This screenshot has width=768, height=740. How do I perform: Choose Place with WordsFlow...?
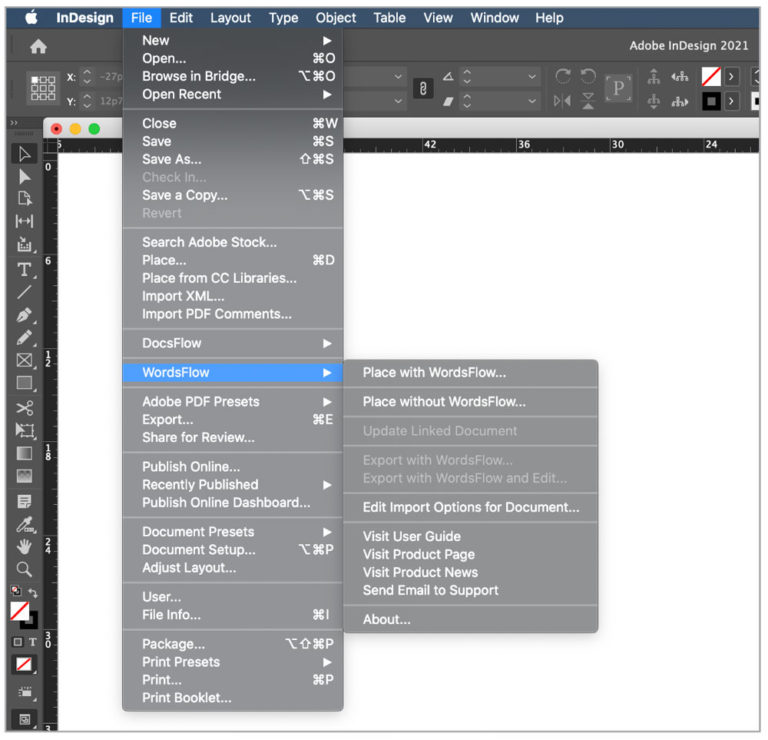(471, 373)
